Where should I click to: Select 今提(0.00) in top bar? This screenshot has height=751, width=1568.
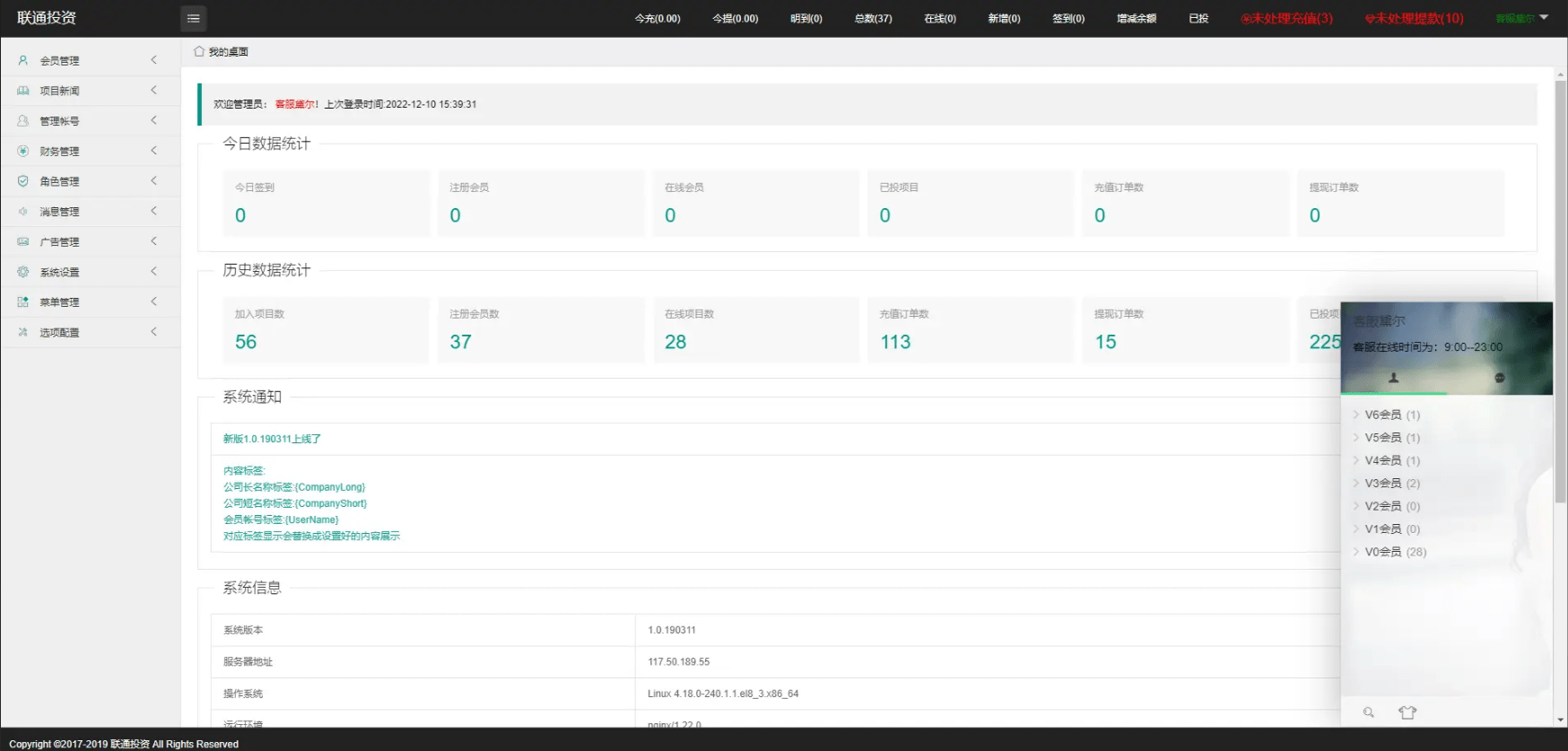[x=736, y=18]
